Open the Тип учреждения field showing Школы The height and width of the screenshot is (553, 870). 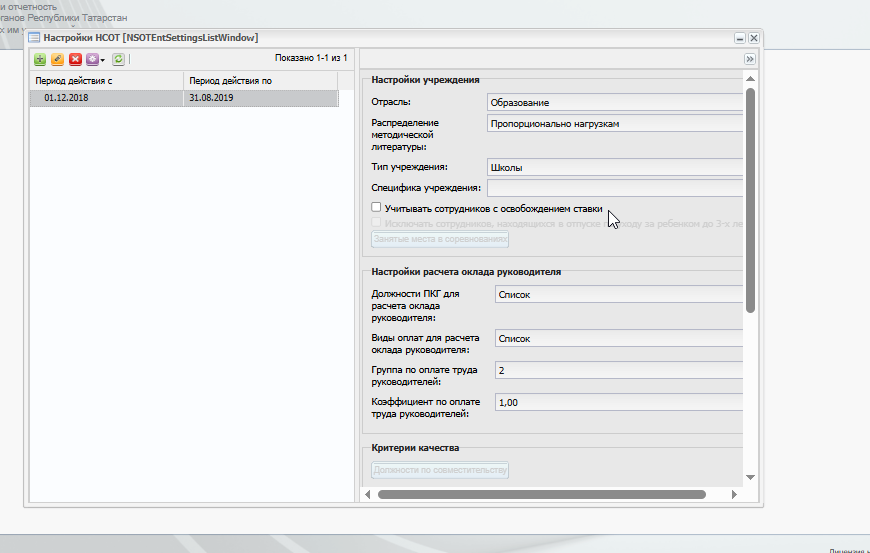615,168
